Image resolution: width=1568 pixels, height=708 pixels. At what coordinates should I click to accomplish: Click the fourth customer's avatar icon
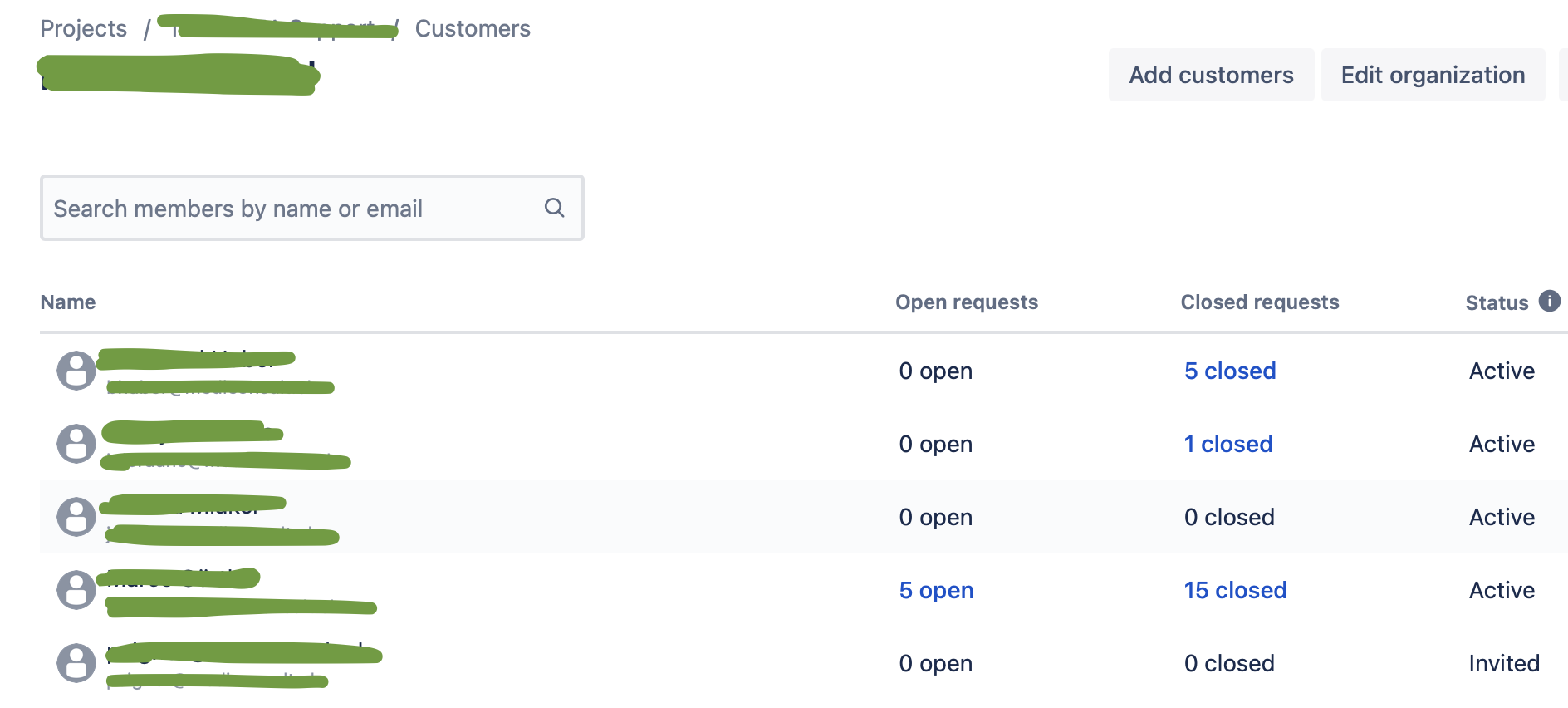(x=76, y=590)
